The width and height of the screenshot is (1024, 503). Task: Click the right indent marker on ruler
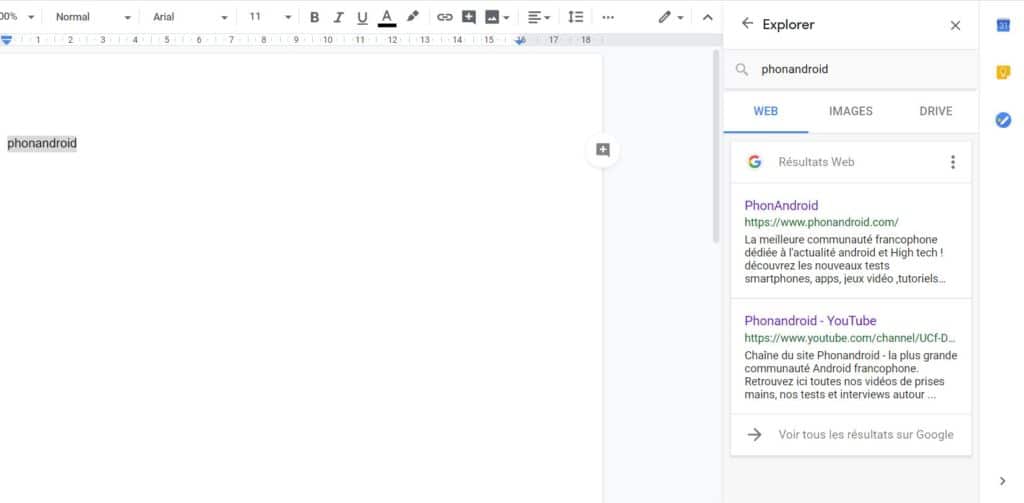point(520,41)
